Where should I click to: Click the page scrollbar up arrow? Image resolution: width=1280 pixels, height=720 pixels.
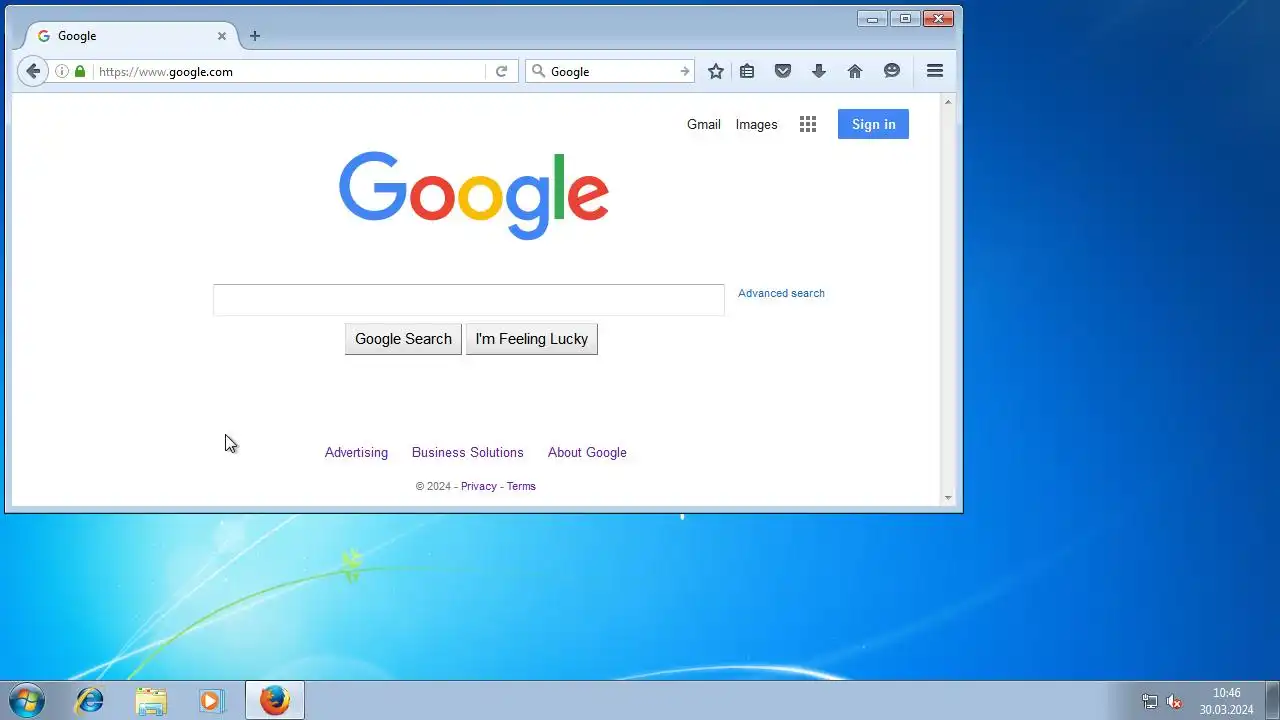click(948, 101)
